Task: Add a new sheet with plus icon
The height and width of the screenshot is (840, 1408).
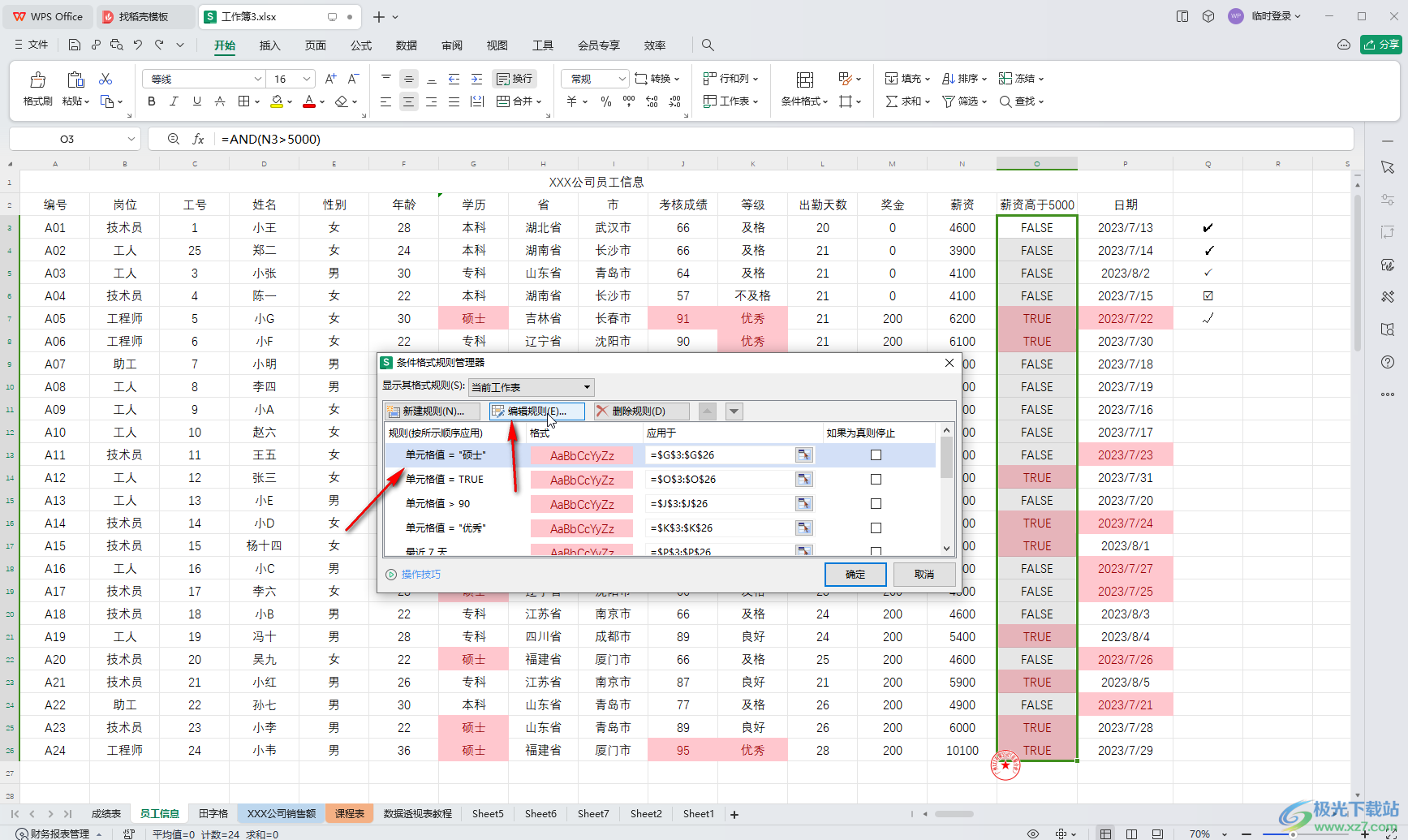Action: (x=734, y=814)
